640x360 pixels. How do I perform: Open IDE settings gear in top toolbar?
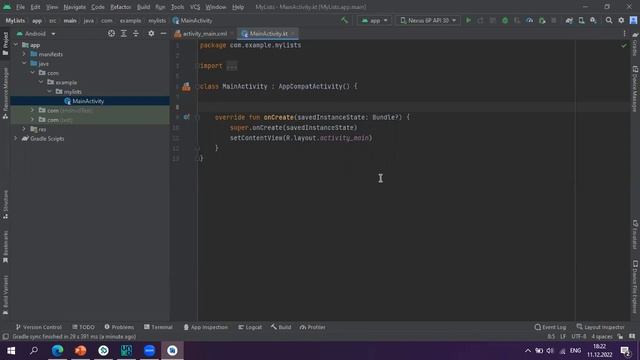pyautogui.click(x=621, y=20)
